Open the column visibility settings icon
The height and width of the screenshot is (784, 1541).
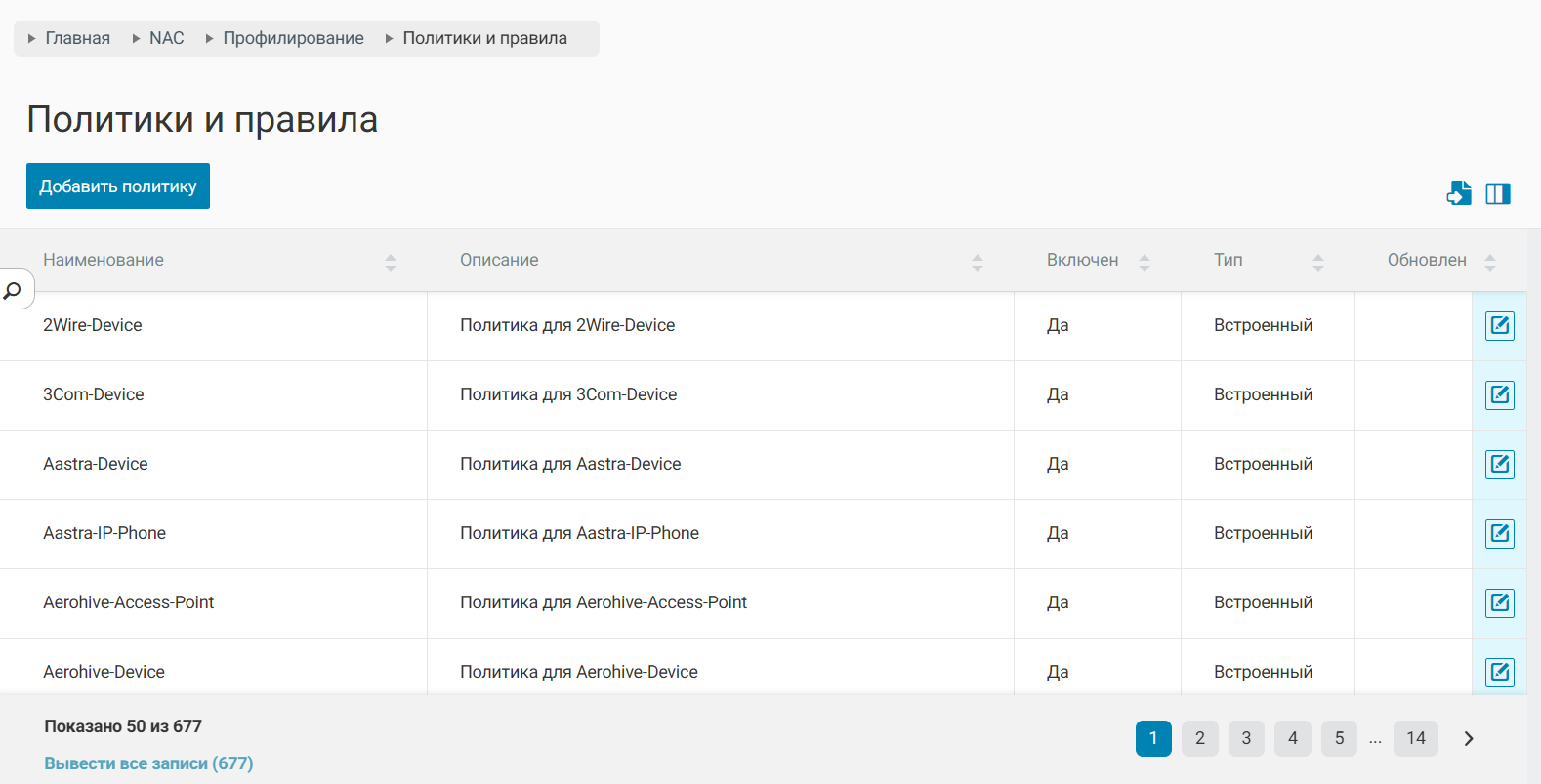[1498, 193]
